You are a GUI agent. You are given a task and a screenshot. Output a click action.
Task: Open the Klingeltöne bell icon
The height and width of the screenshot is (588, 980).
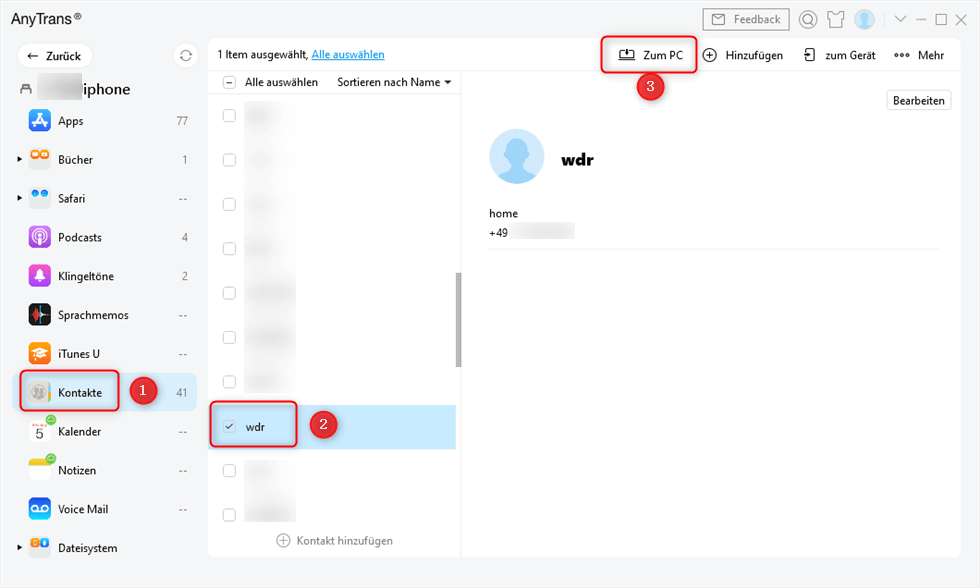39,276
